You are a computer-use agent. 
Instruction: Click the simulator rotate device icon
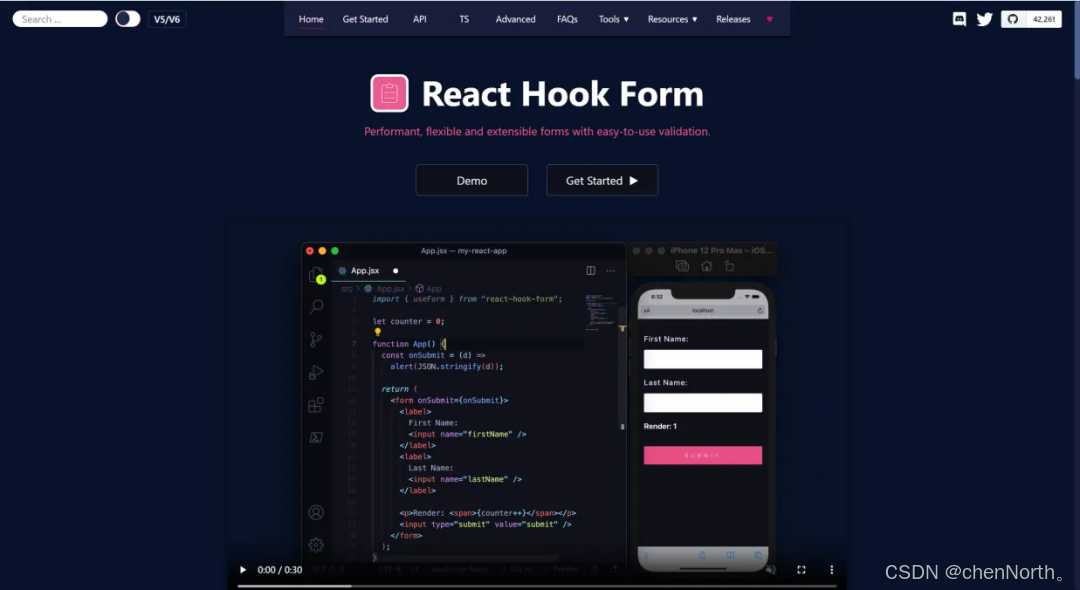(x=729, y=266)
